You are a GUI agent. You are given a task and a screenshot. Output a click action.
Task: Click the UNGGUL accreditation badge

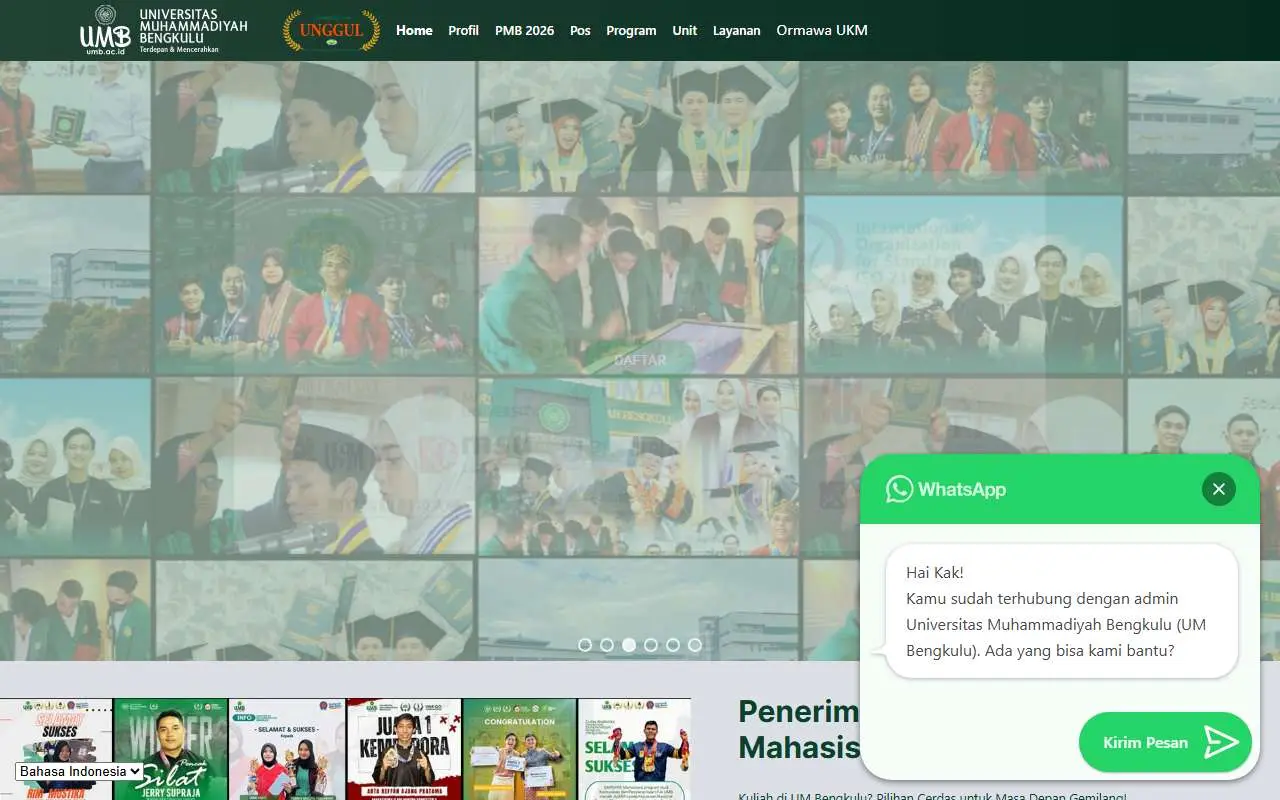click(331, 30)
